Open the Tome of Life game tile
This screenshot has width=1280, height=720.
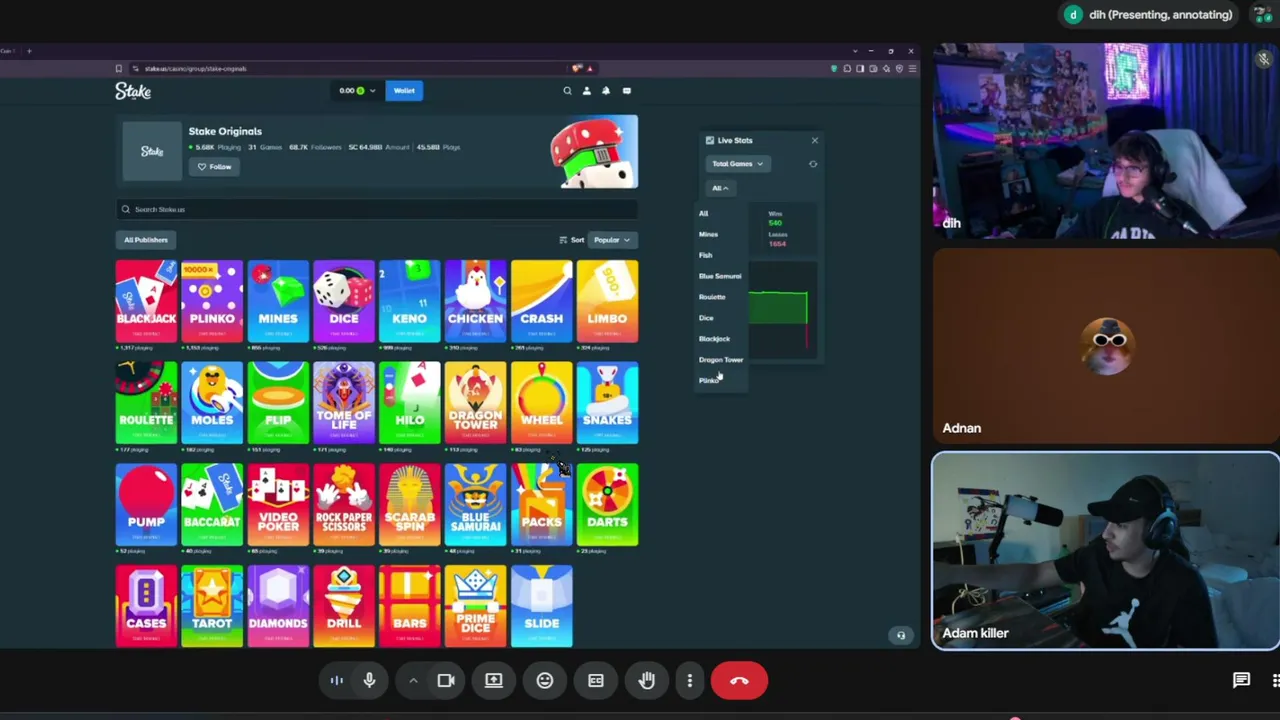pyautogui.click(x=344, y=403)
